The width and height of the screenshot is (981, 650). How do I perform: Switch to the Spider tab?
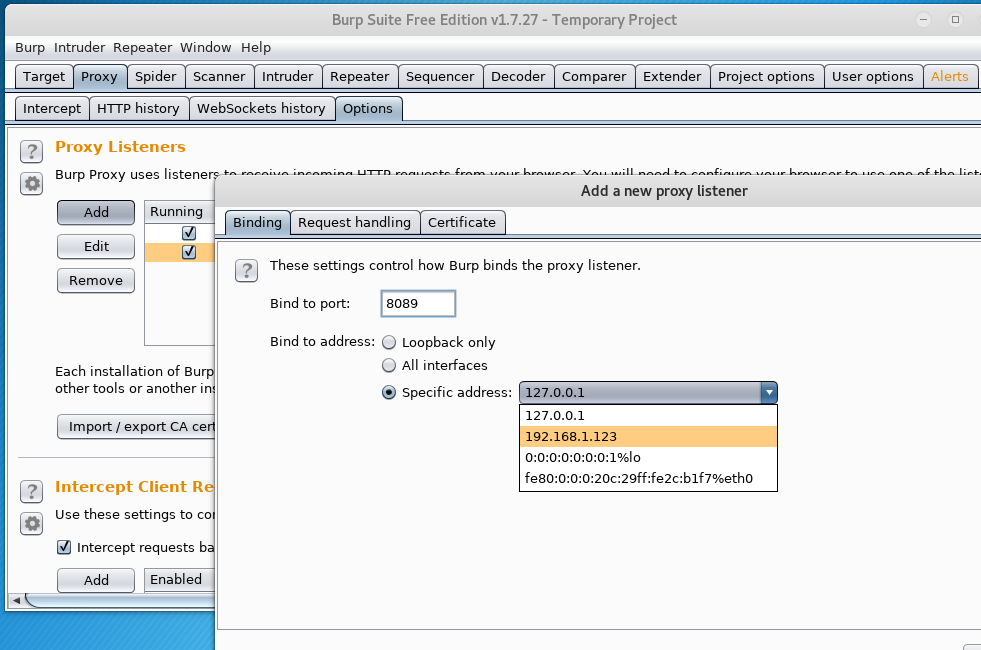[x=156, y=76]
